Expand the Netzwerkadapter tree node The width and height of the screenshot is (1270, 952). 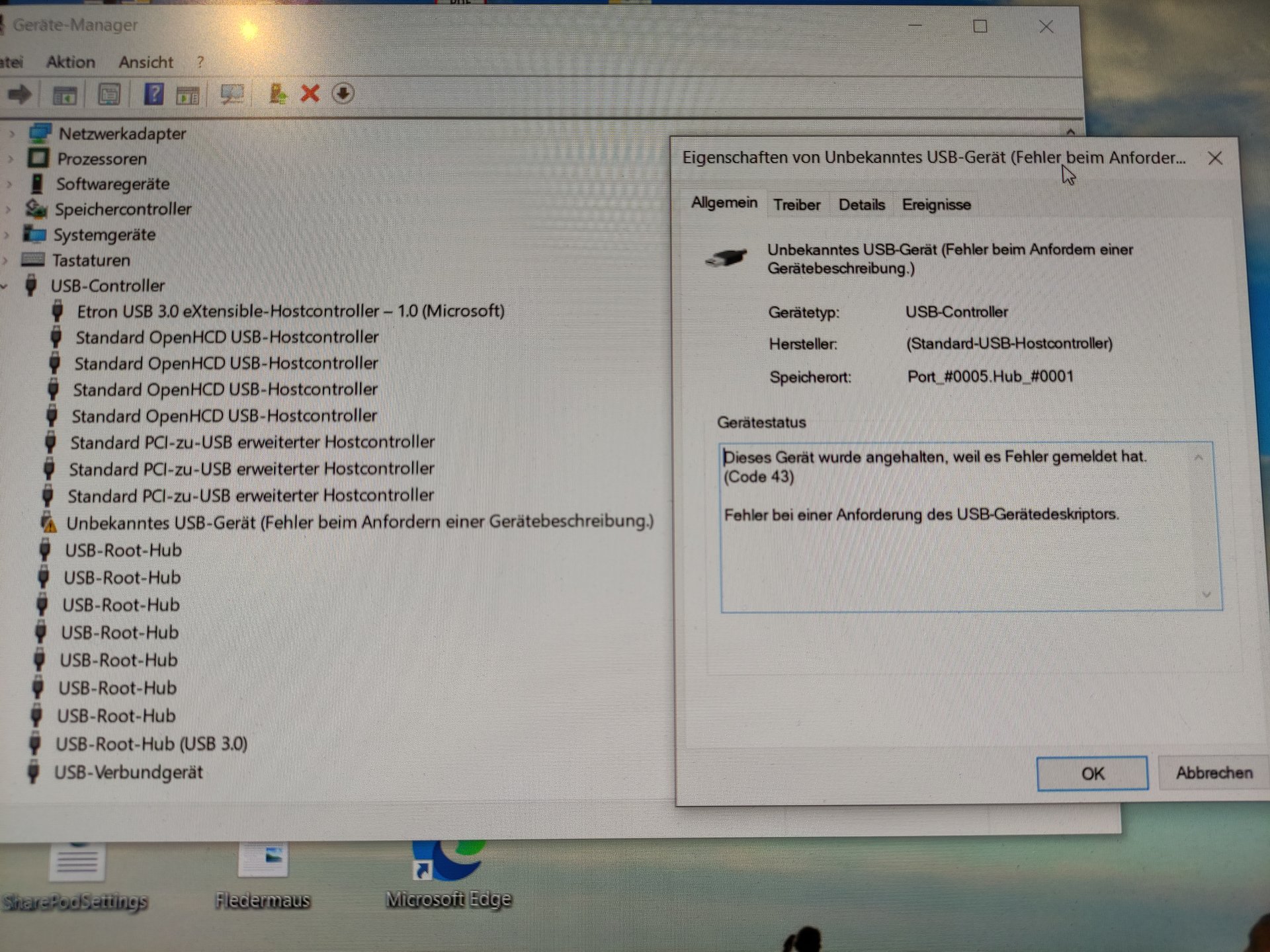pyautogui.click(x=11, y=134)
